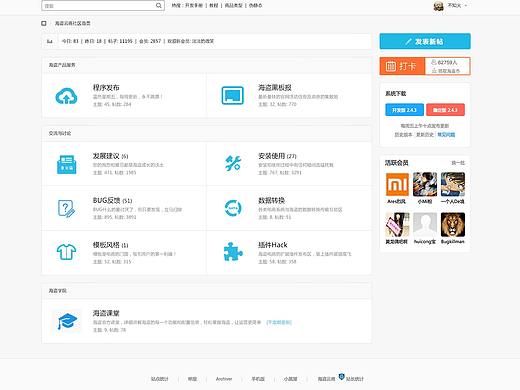Click the pencil icon on 发表新帖
Screen dimensions: 520x390
click(409, 41)
